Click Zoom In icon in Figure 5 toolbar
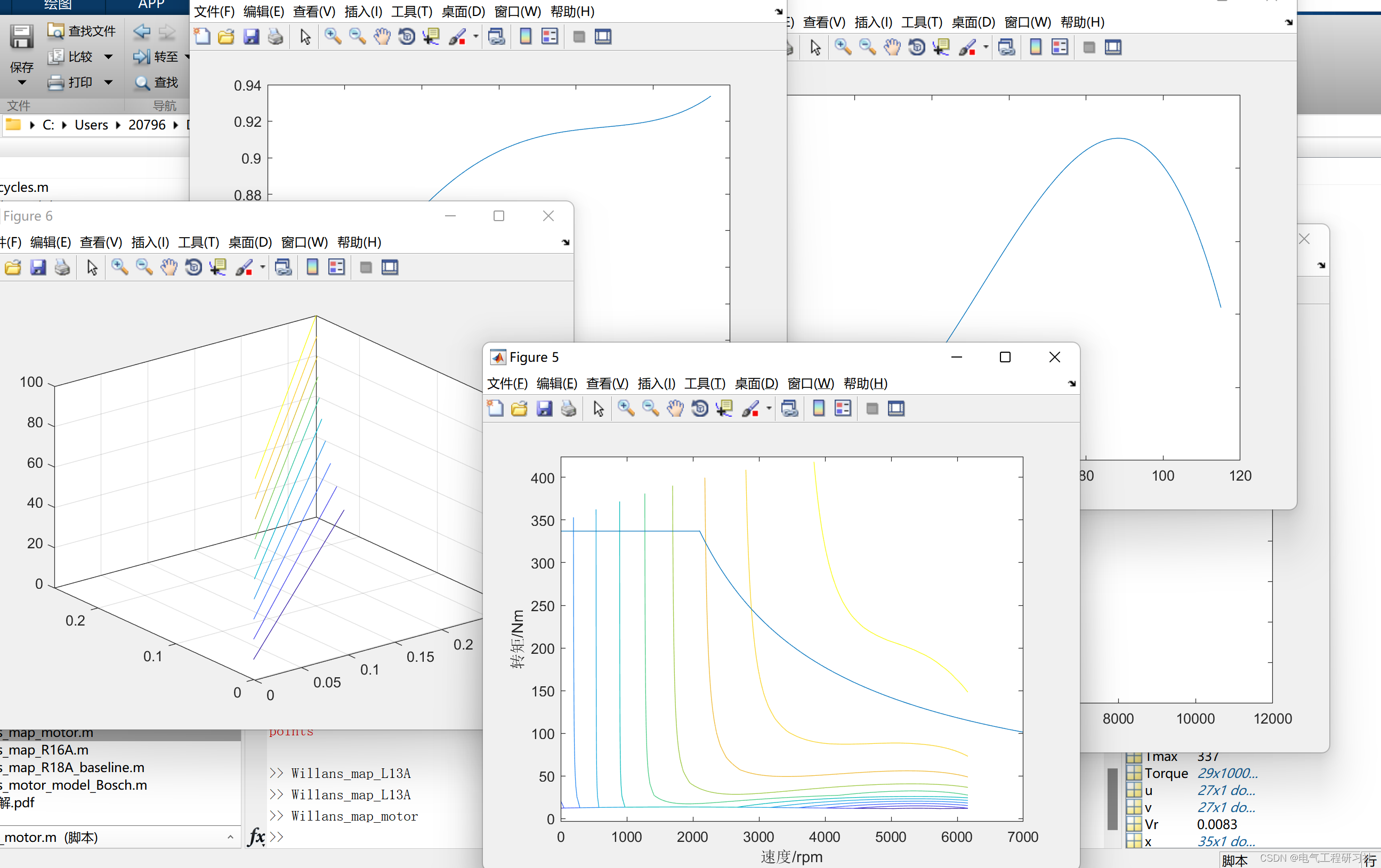The image size is (1381, 868). (626, 408)
